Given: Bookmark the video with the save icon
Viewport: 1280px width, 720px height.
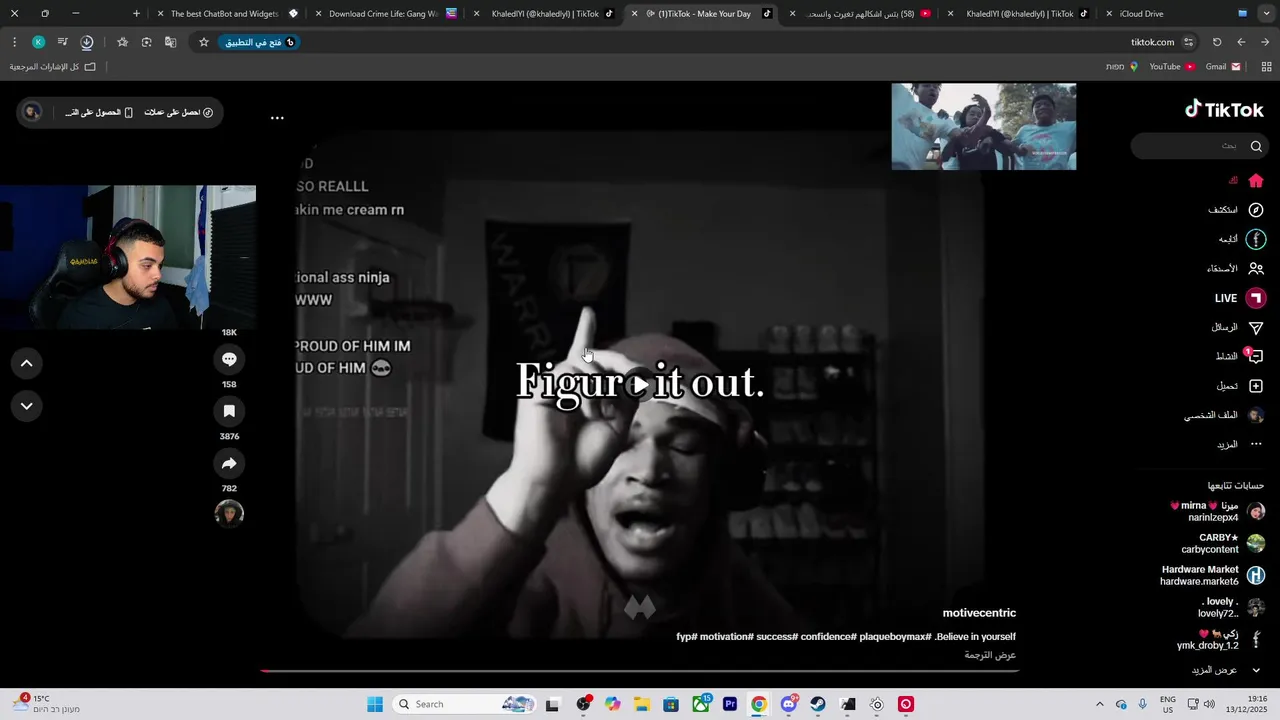Looking at the screenshot, I should click(229, 411).
